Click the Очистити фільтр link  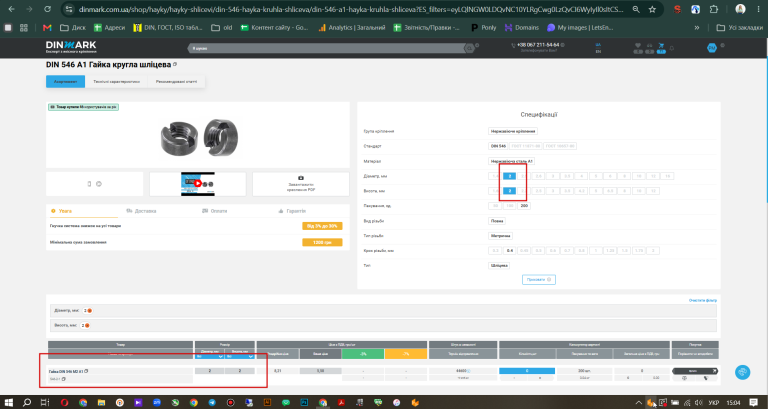coord(702,300)
